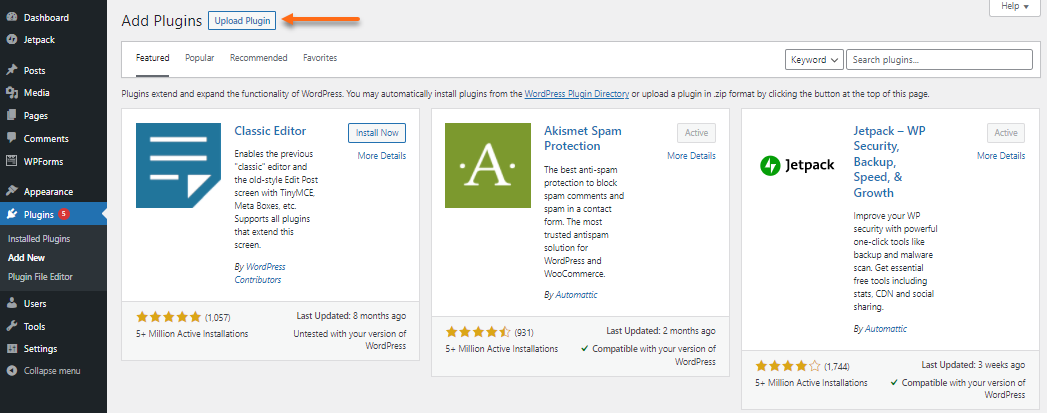Switch to the Recommended tab
This screenshot has width=1047, height=413.
tap(258, 58)
